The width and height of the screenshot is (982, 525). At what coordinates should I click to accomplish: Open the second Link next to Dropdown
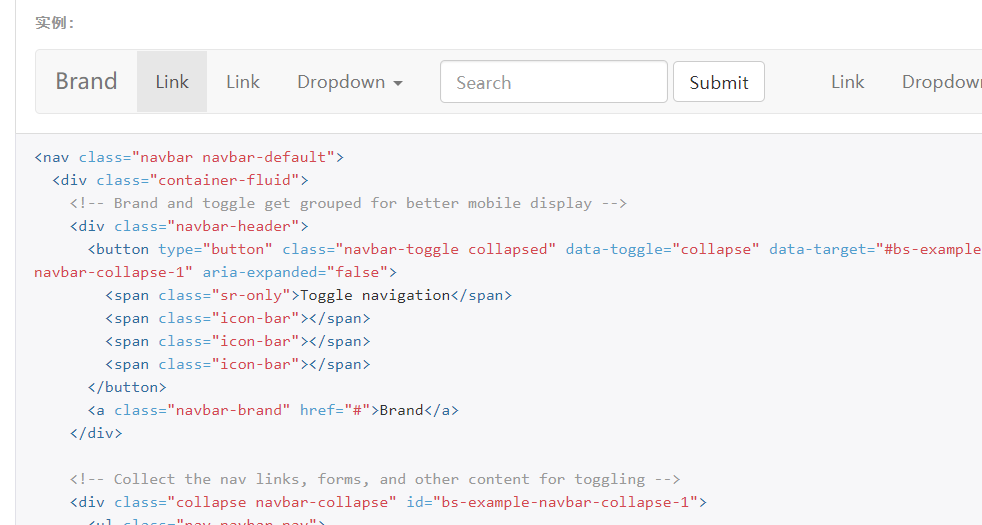(x=243, y=81)
